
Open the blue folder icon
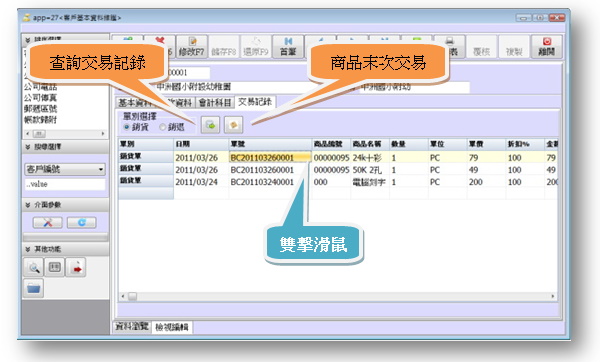click(x=34, y=288)
